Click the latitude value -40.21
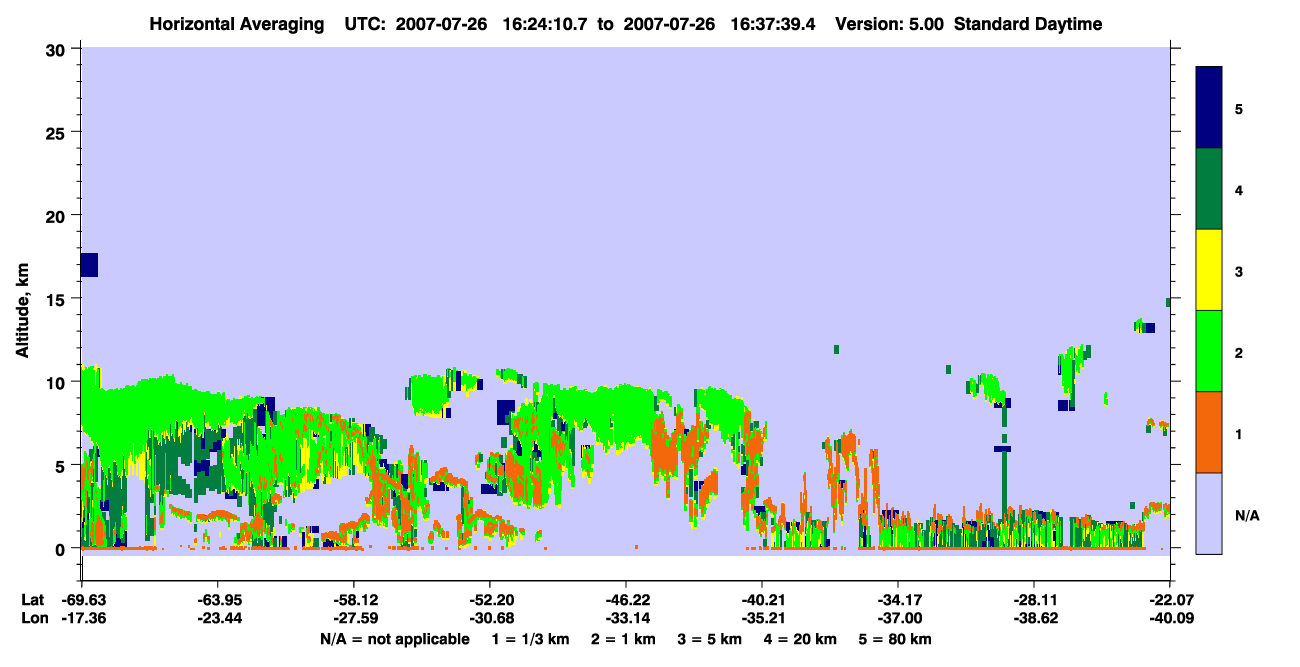Image resolution: width=1300 pixels, height=667 pixels. [x=762, y=600]
